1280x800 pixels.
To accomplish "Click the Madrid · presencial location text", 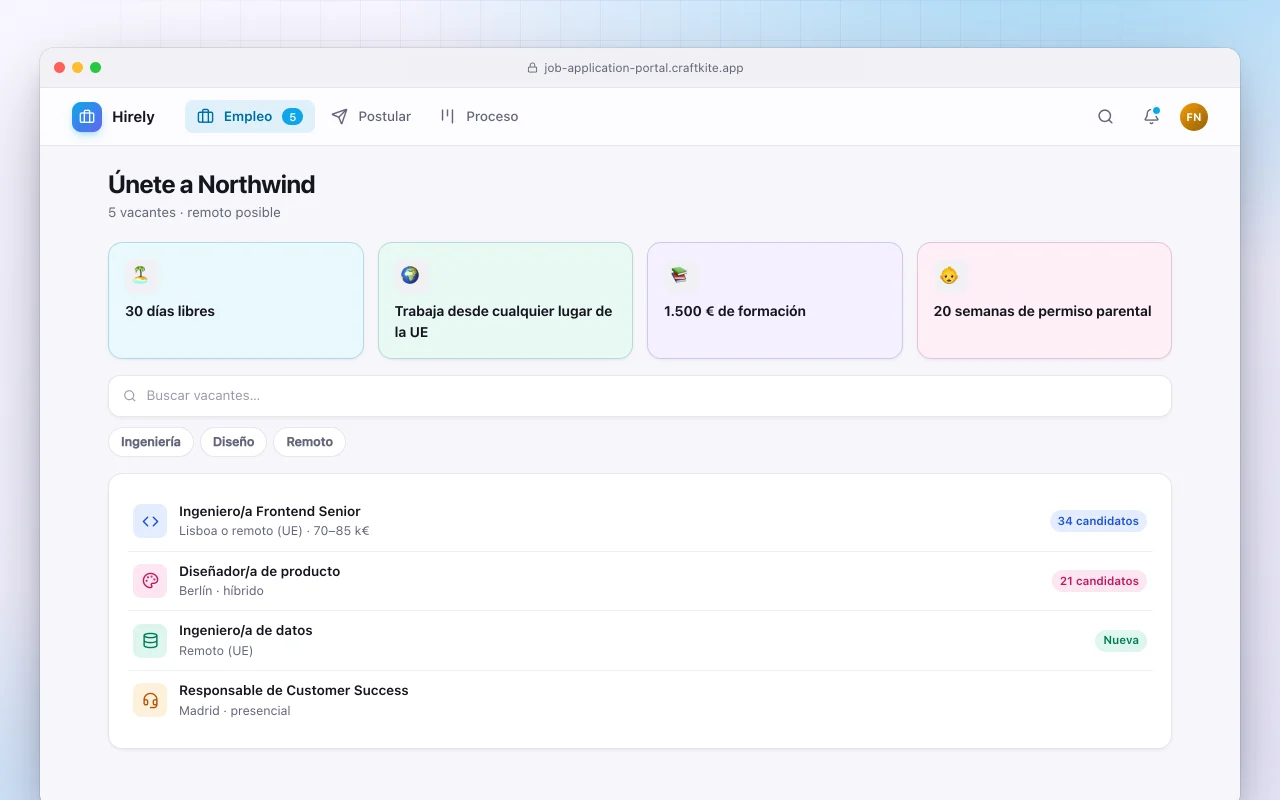I will pyautogui.click(x=235, y=711).
